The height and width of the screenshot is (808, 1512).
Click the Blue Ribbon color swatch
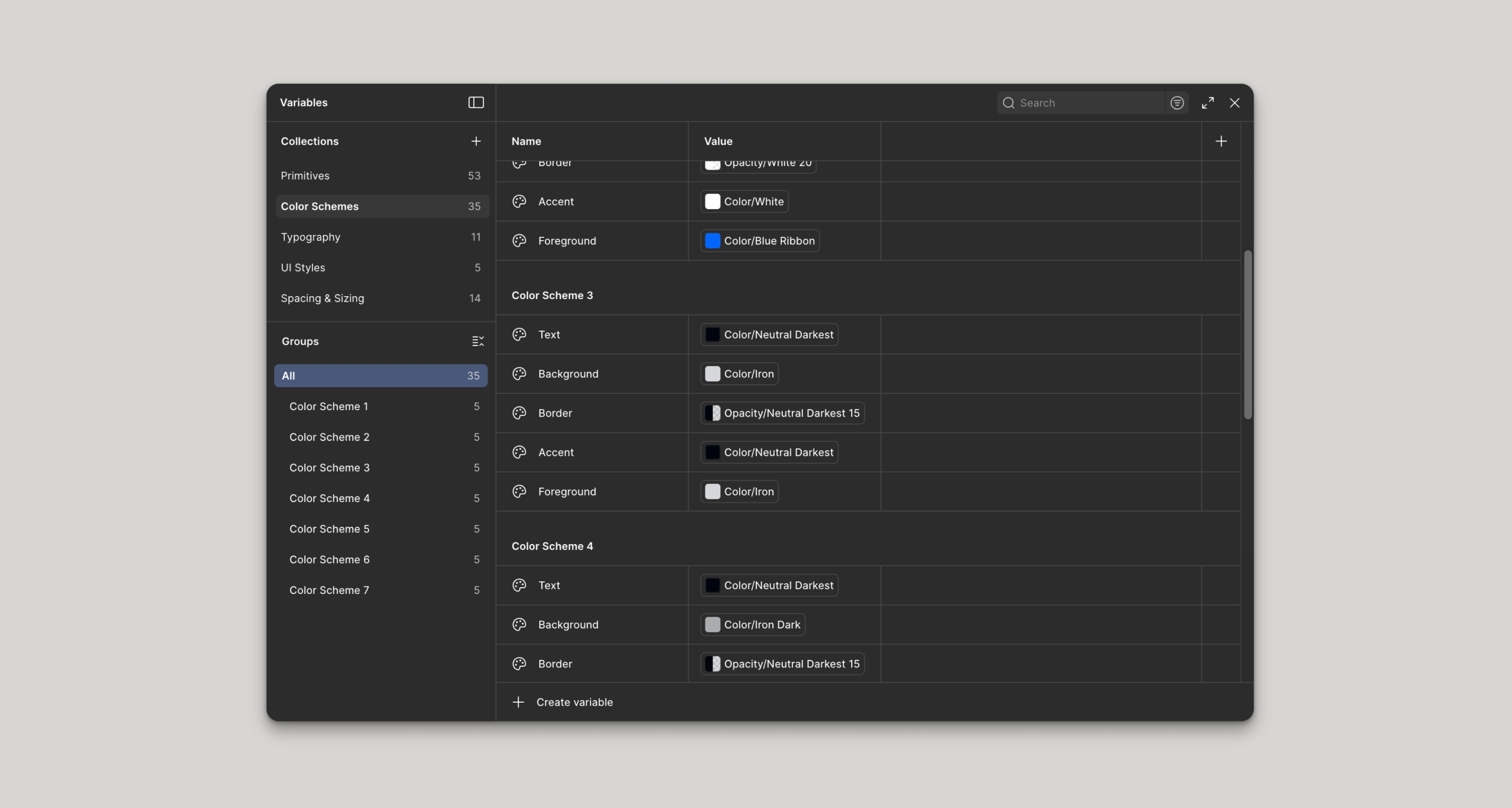coord(712,241)
